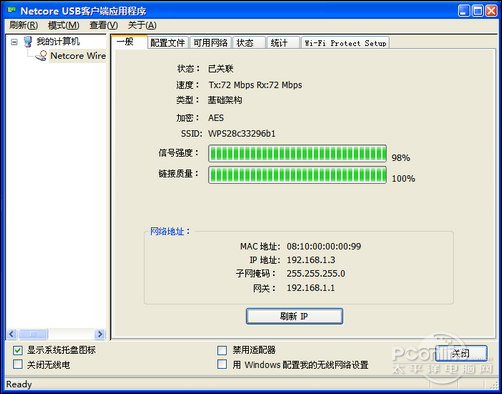The image size is (502, 394).
Task: Open the 刷新(R) menu
Action: (23, 25)
